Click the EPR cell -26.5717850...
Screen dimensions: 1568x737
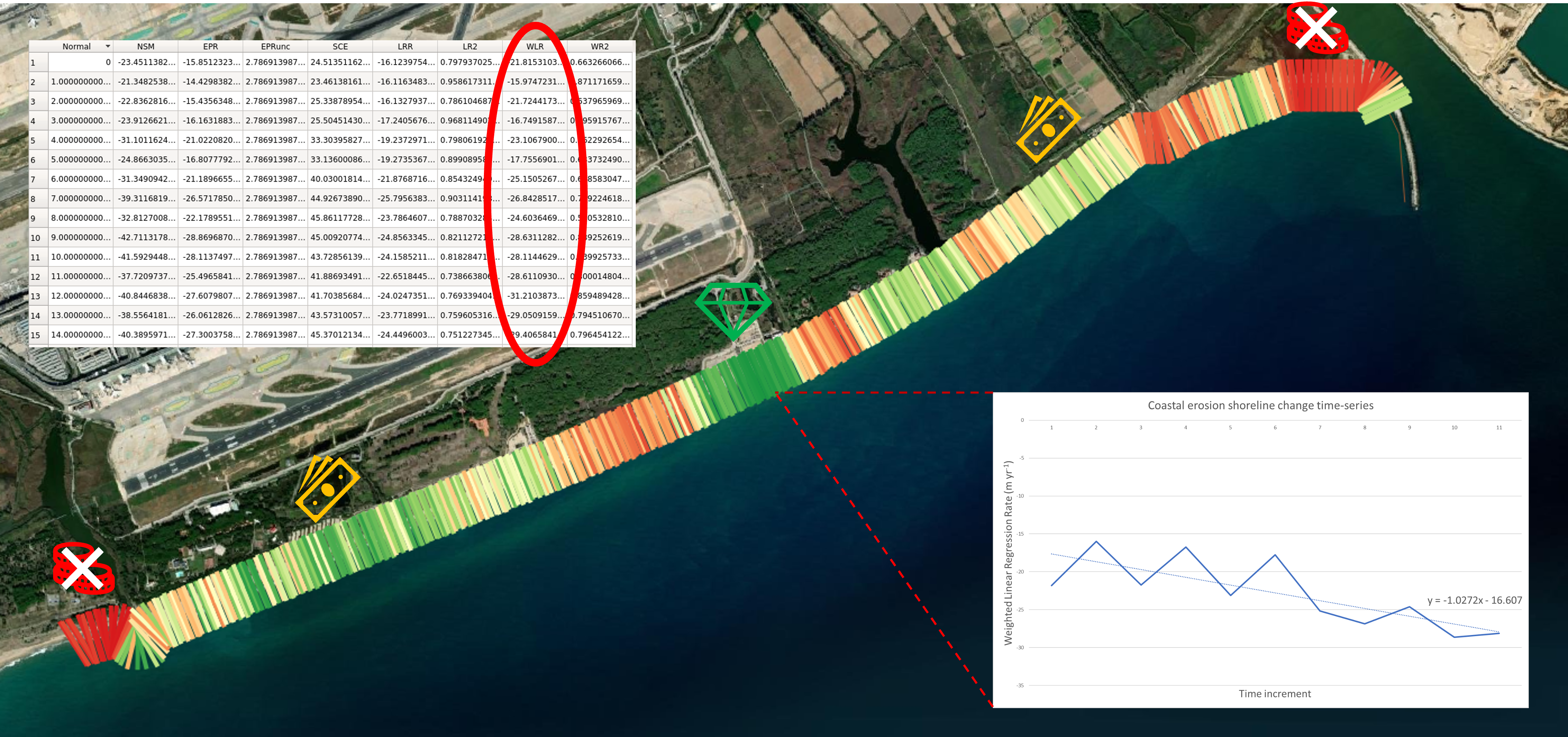211,199
